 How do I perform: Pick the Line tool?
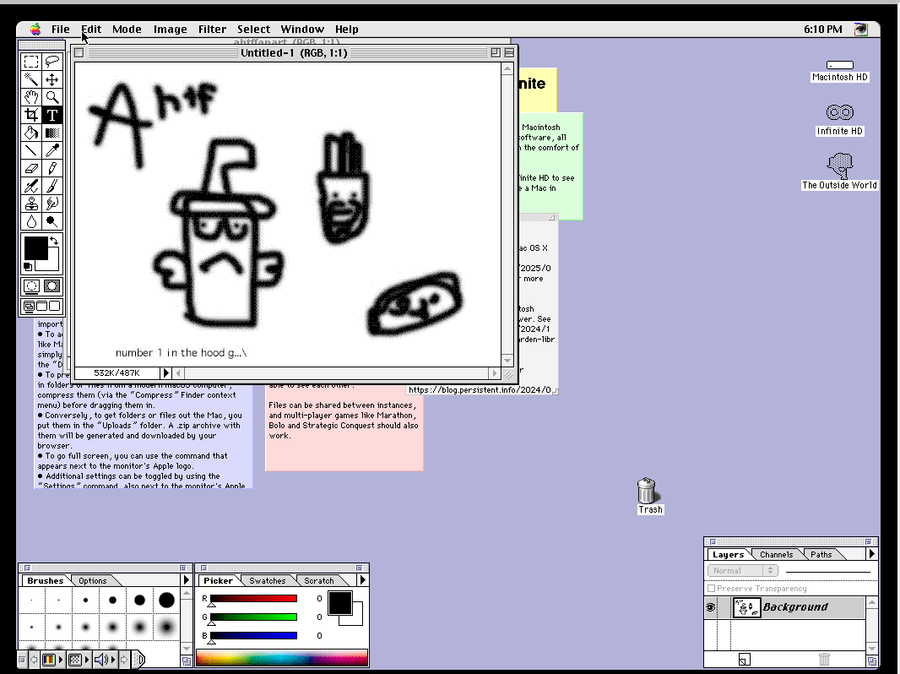[31, 150]
